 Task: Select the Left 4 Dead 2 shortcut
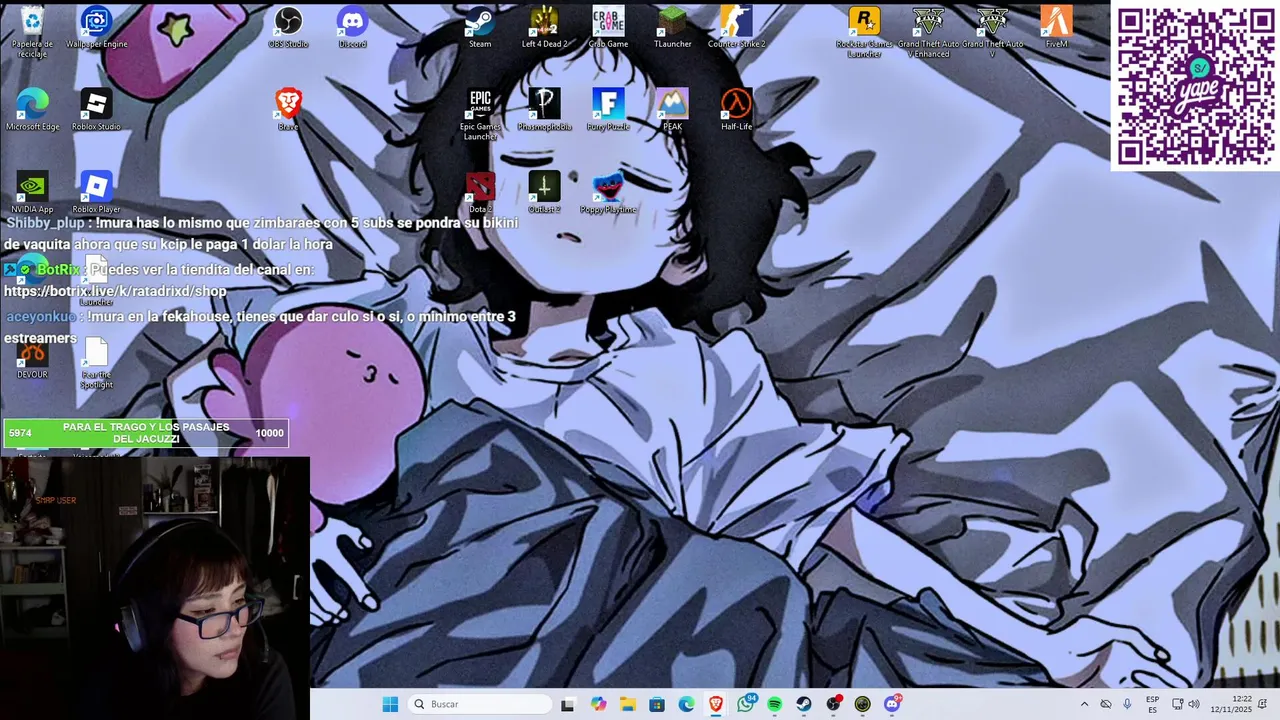point(544,27)
